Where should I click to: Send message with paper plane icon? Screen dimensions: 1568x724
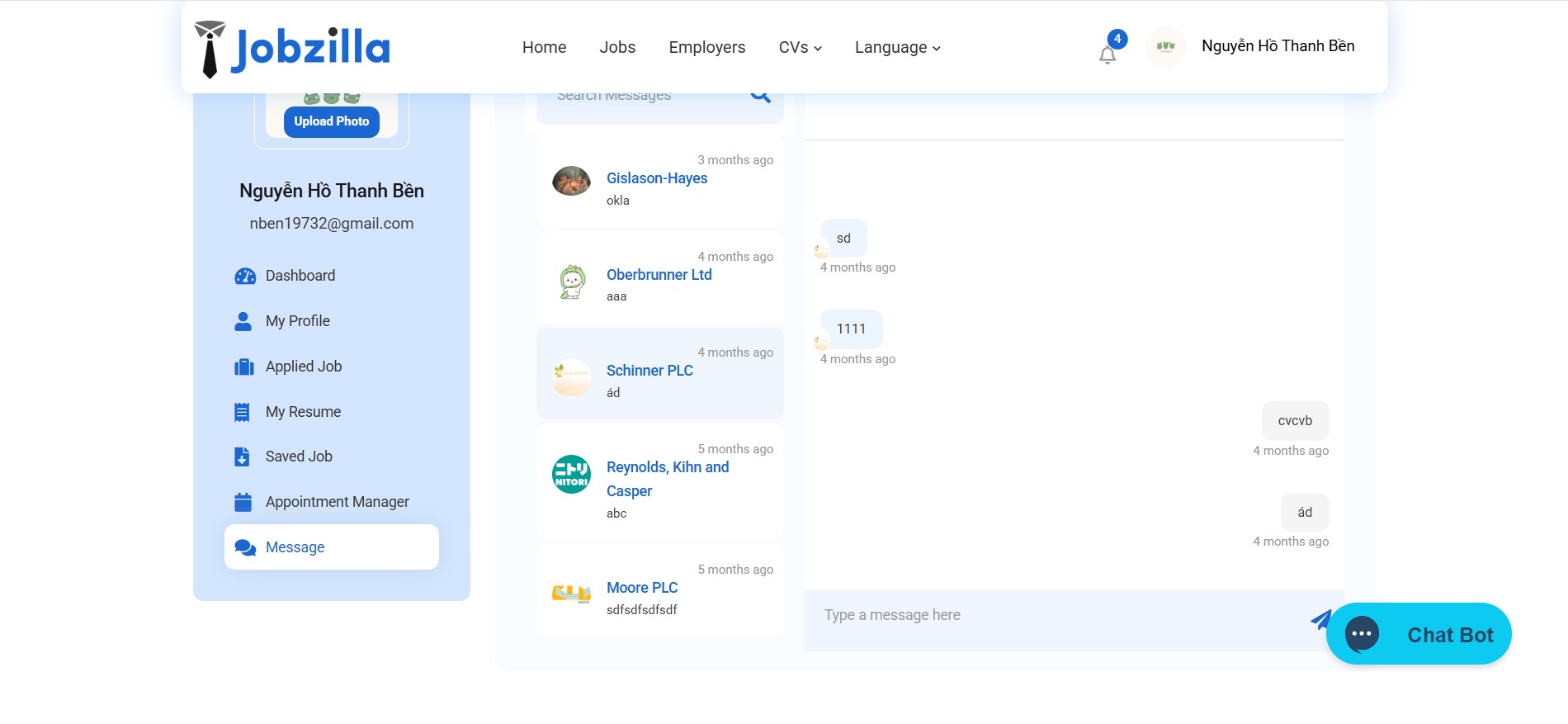point(1319,619)
